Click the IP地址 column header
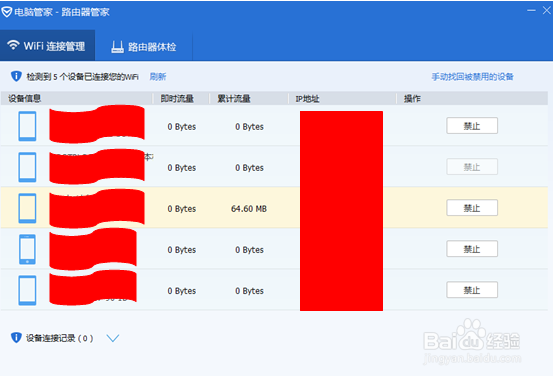The image size is (553, 378). [307, 99]
